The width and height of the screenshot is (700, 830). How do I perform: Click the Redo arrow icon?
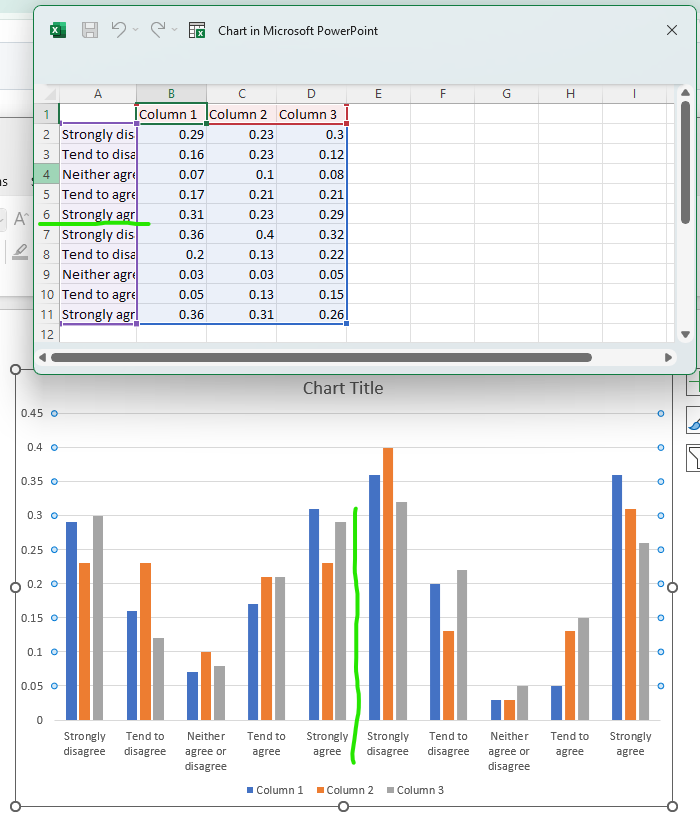pos(157,30)
